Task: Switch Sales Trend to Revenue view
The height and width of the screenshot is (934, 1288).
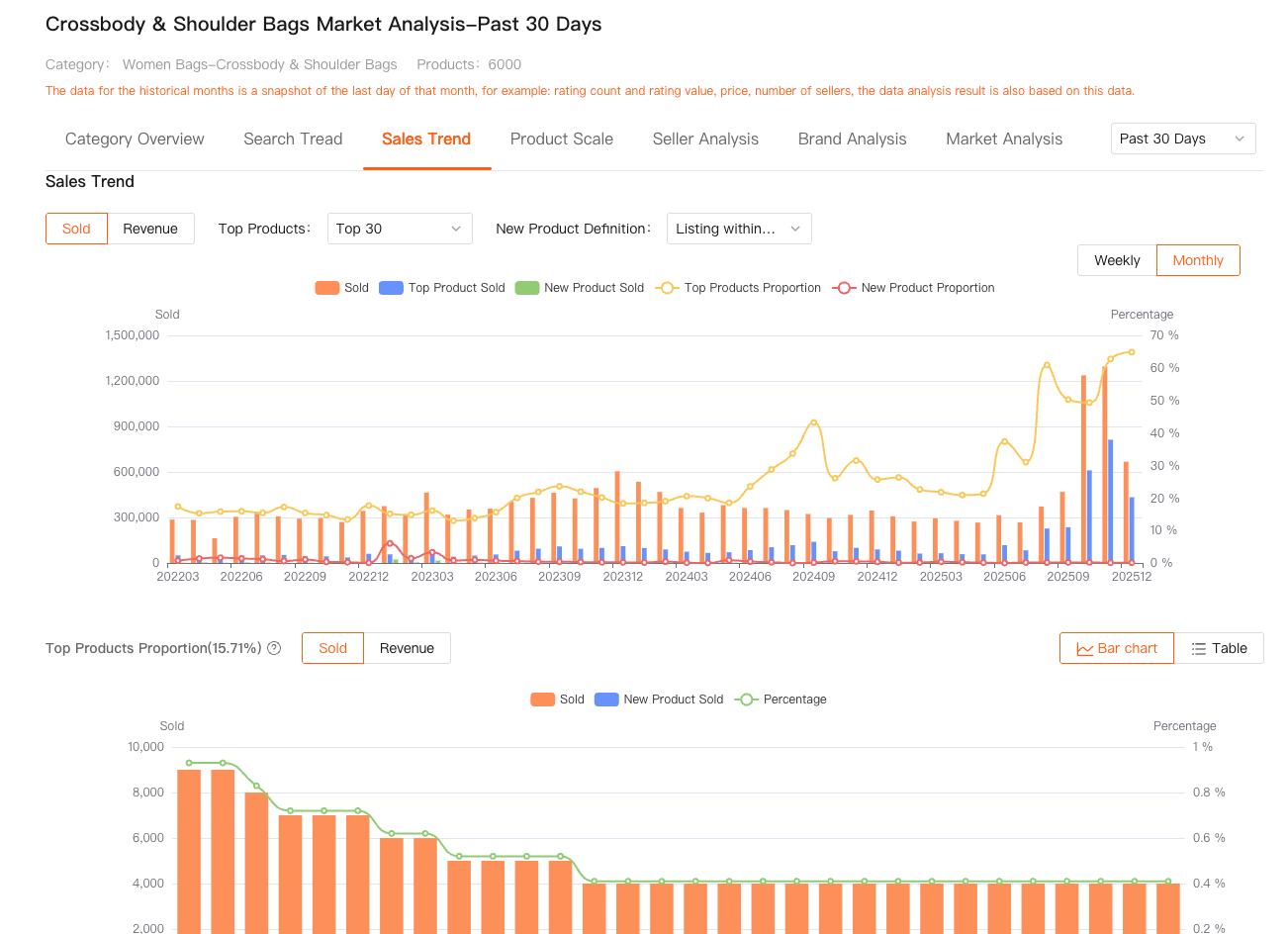Action: pyautogui.click(x=150, y=229)
